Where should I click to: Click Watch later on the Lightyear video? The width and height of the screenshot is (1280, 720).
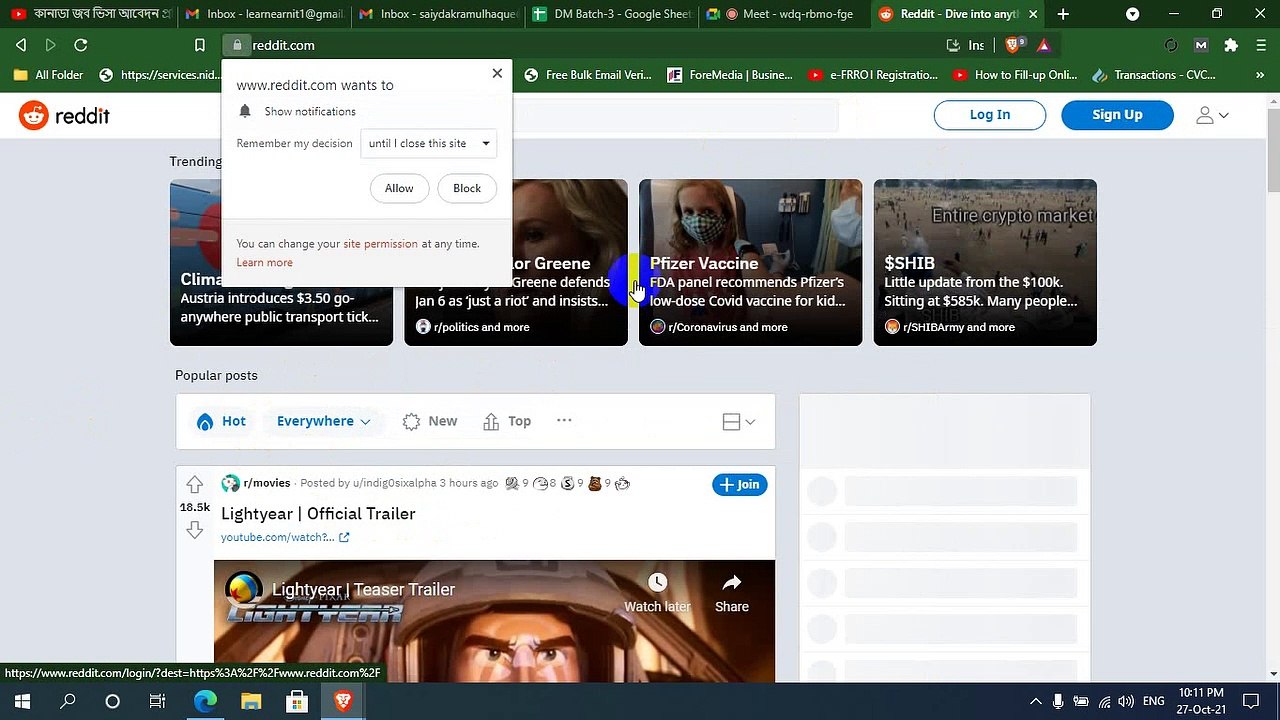(x=657, y=593)
